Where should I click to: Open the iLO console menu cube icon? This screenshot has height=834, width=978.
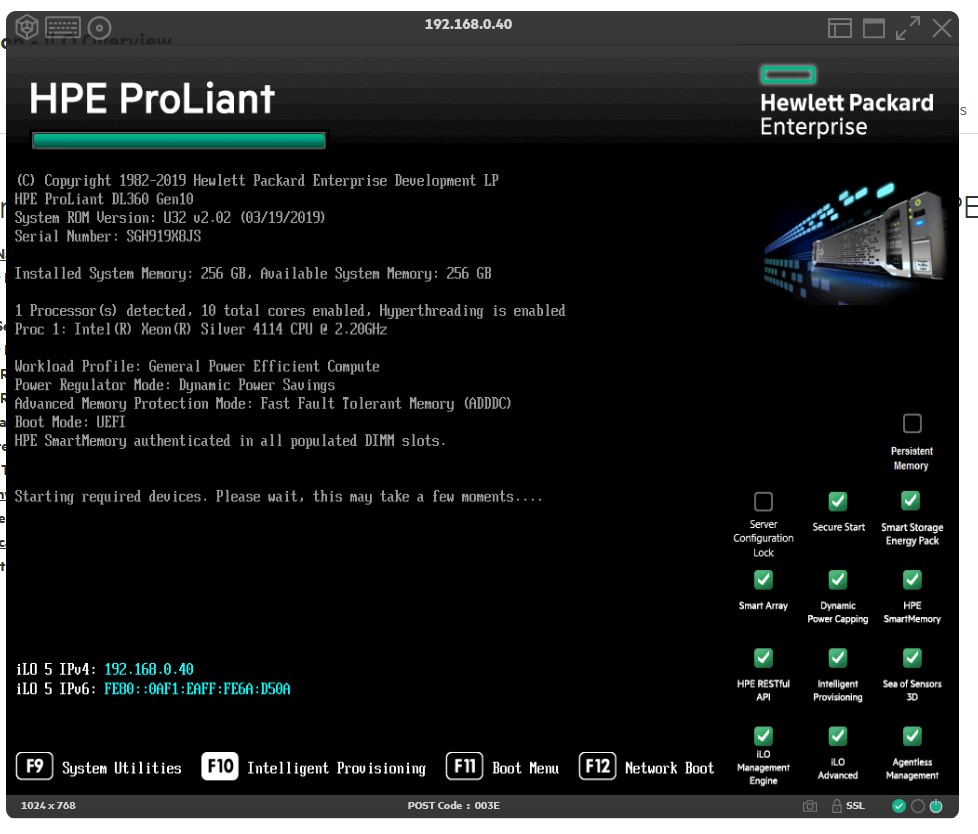[27, 27]
